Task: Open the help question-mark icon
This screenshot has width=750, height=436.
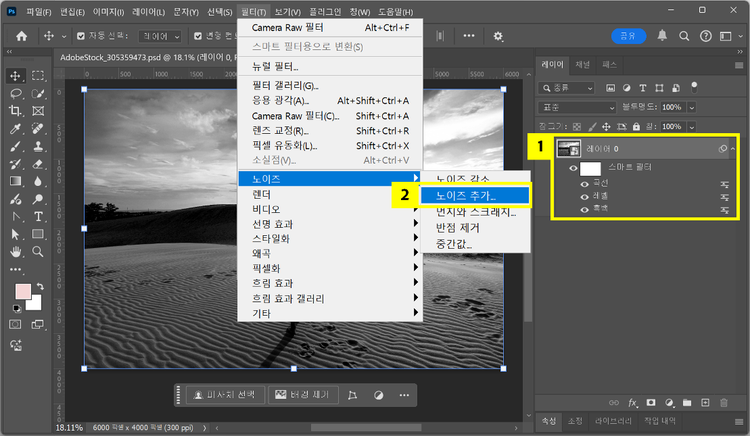Action: 706,36
